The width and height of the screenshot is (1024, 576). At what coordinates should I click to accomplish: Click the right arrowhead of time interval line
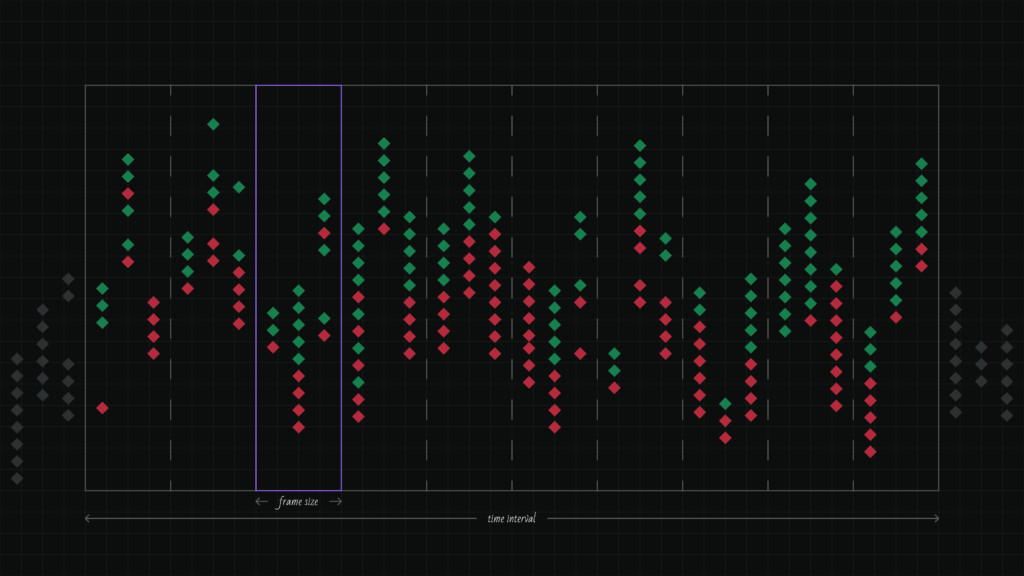click(936, 519)
